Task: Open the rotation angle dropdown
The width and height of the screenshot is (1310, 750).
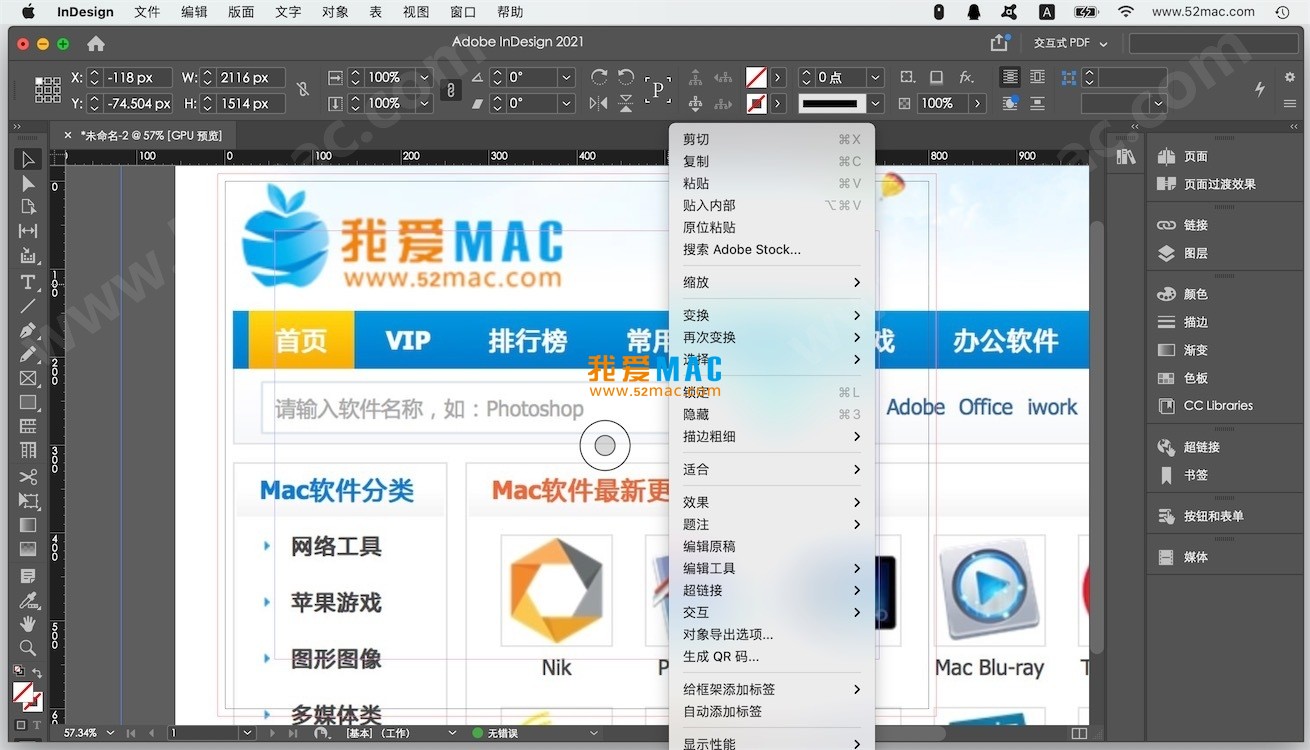Action: 566,77
